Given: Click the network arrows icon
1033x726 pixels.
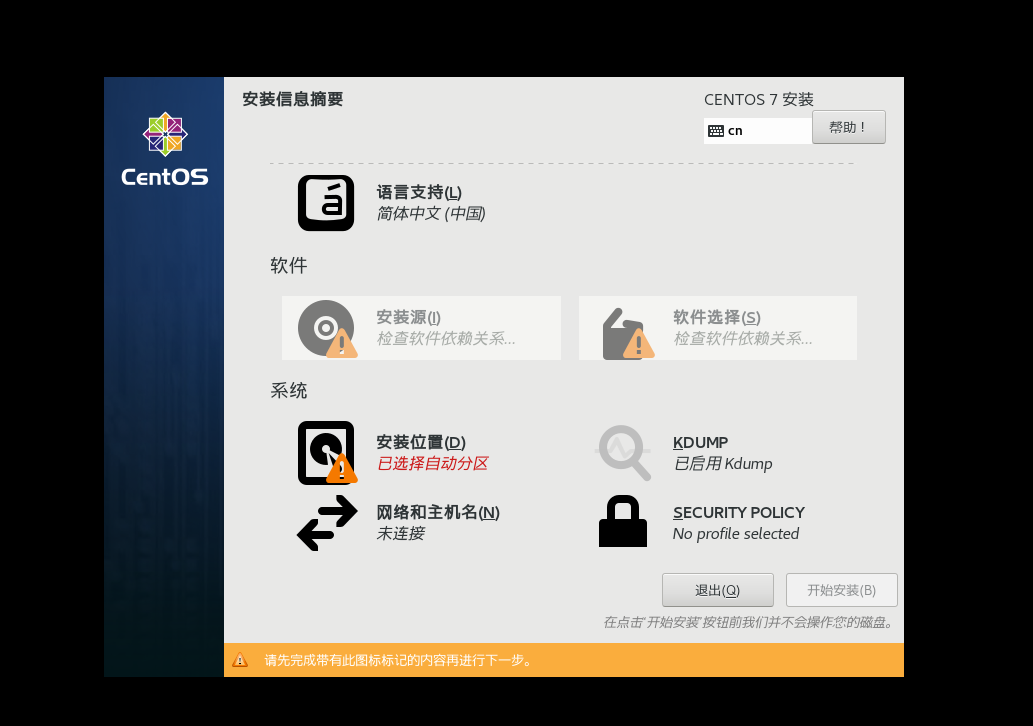Looking at the screenshot, I should click(x=327, y=523).
